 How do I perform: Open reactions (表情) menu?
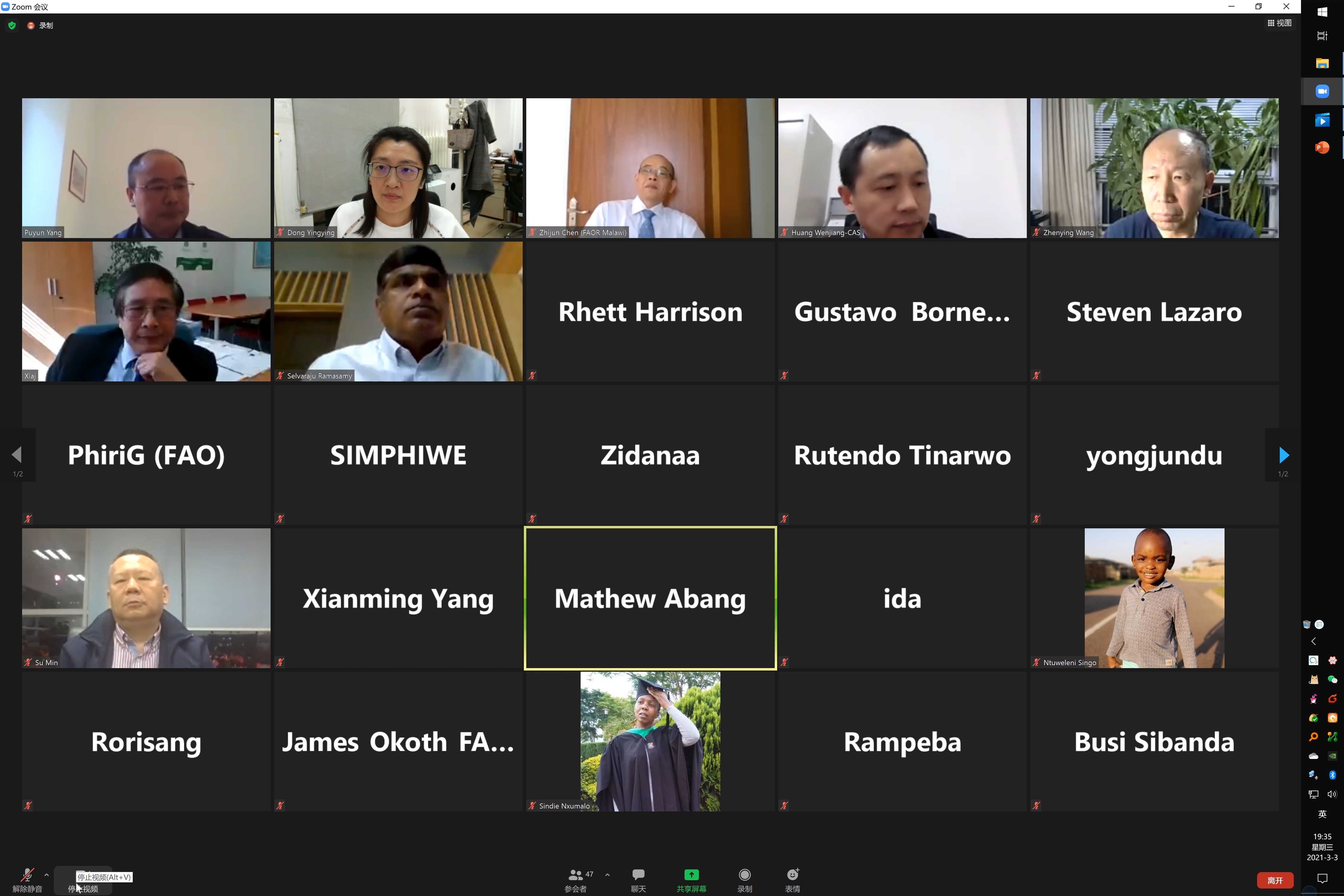[x=793, y=880]
